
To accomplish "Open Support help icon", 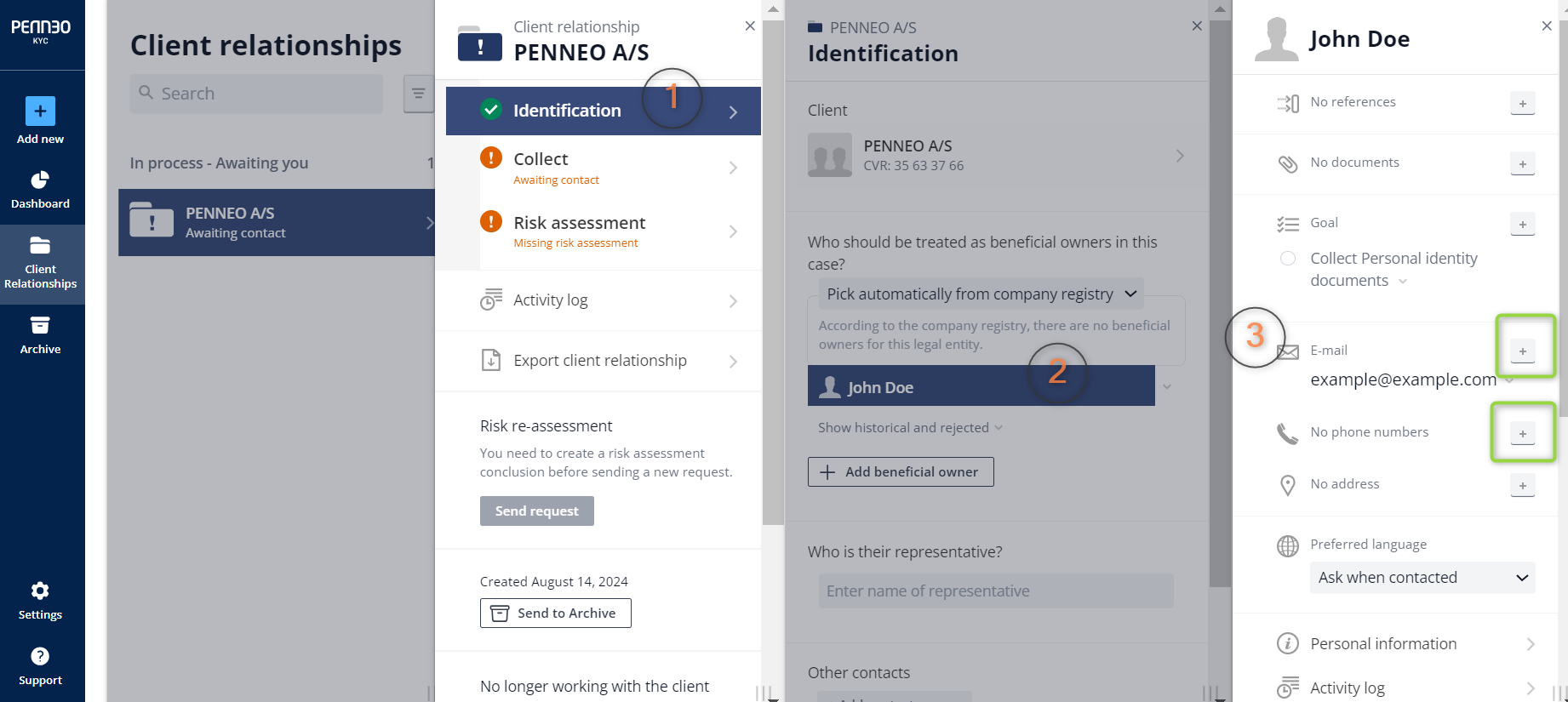I will (x=40, y=656).
